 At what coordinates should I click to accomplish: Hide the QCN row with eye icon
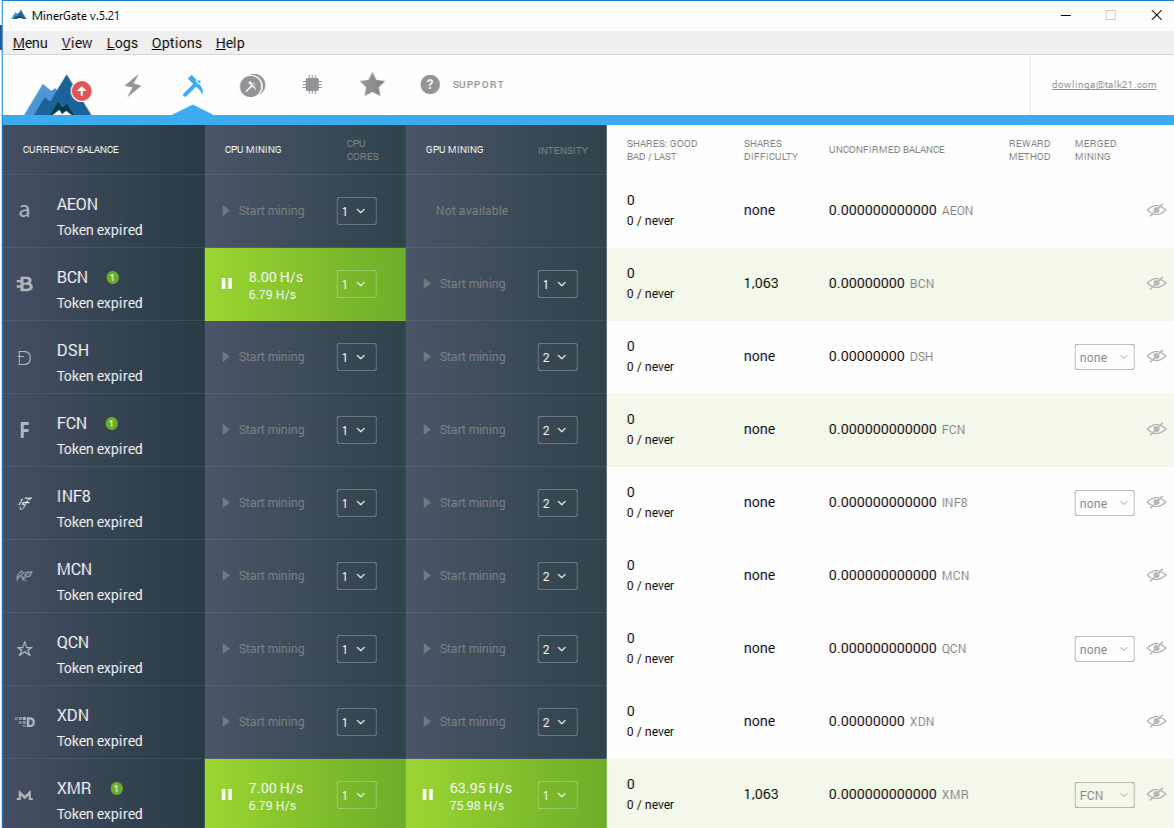pyautogui.click(x=1156, y=648)
